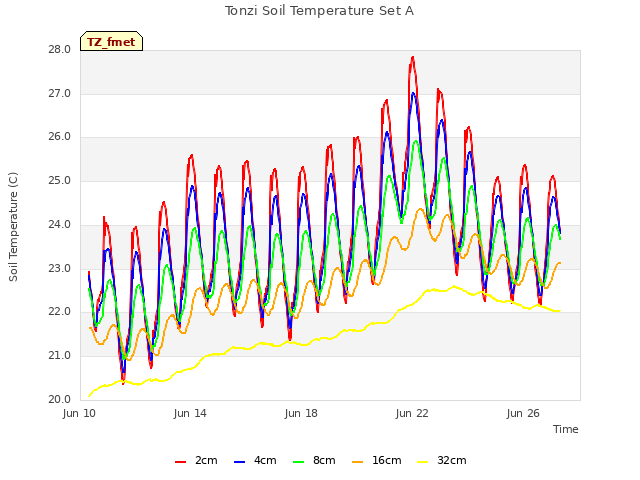Click the Jun 18 x-axis tick label
The height and width of the screenshot is (480, 640).
301,413
